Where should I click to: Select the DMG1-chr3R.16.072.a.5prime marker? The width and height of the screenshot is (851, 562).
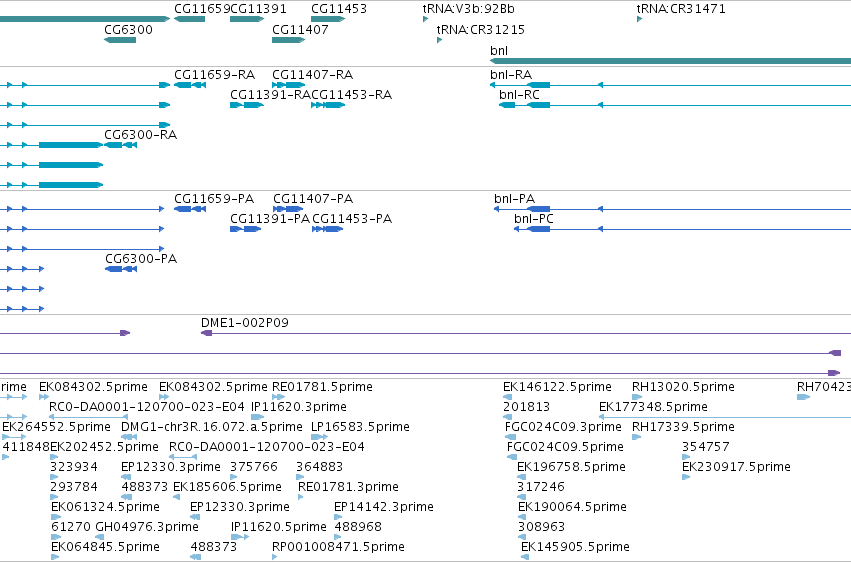pyautogui.click(x=129, y=437)
